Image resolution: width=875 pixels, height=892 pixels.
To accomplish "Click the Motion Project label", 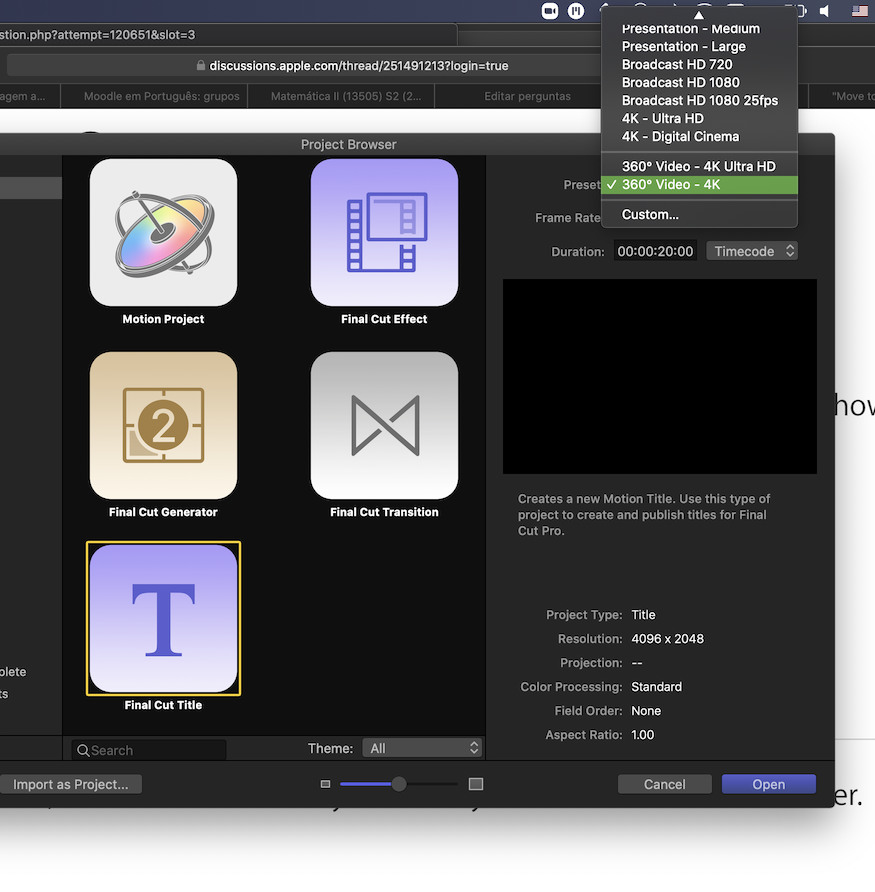I will pyautogui.click(x=163, y=319).
